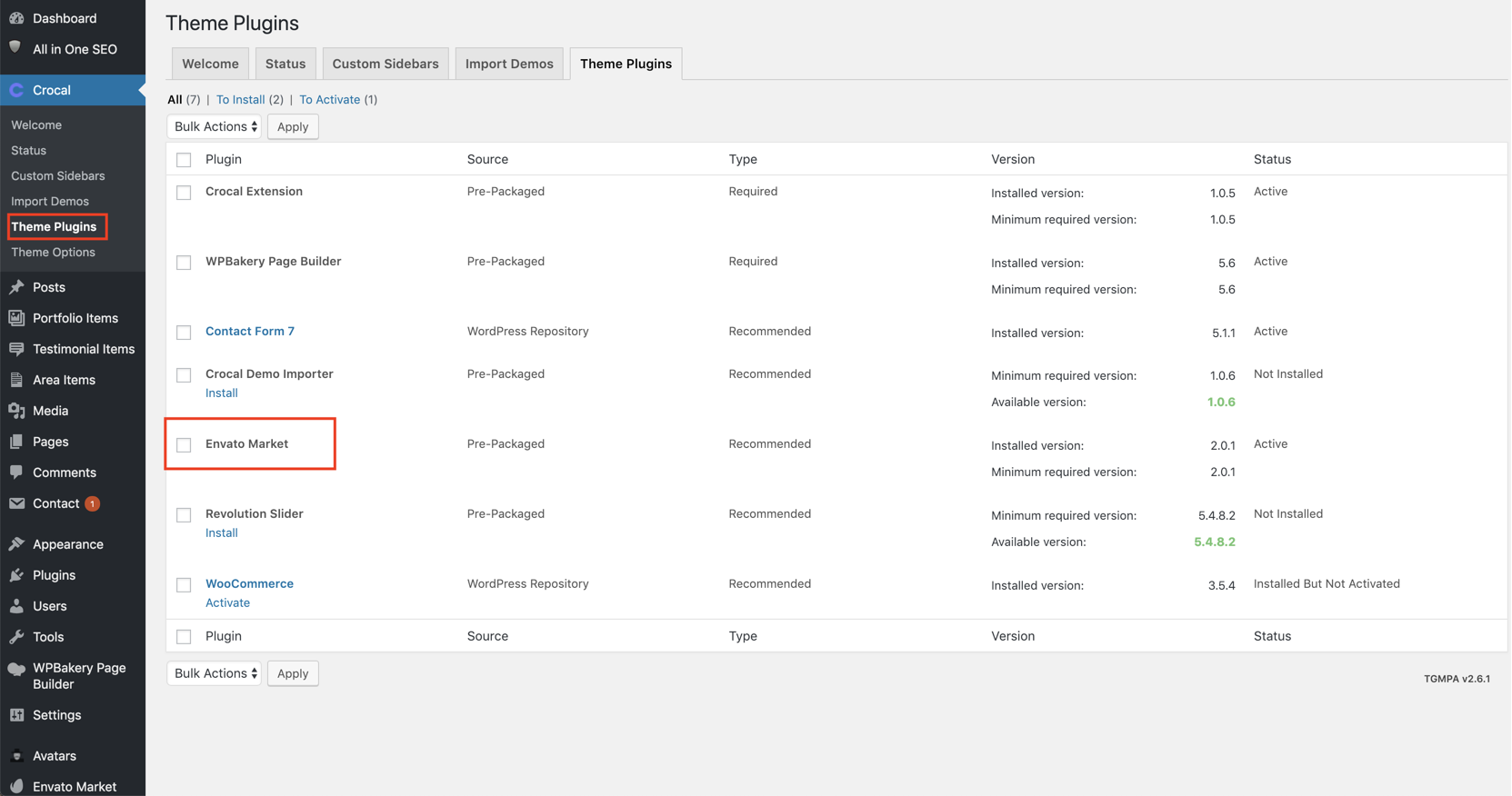Open the bottom Bulk Actions dropdown

pos(215,673)
